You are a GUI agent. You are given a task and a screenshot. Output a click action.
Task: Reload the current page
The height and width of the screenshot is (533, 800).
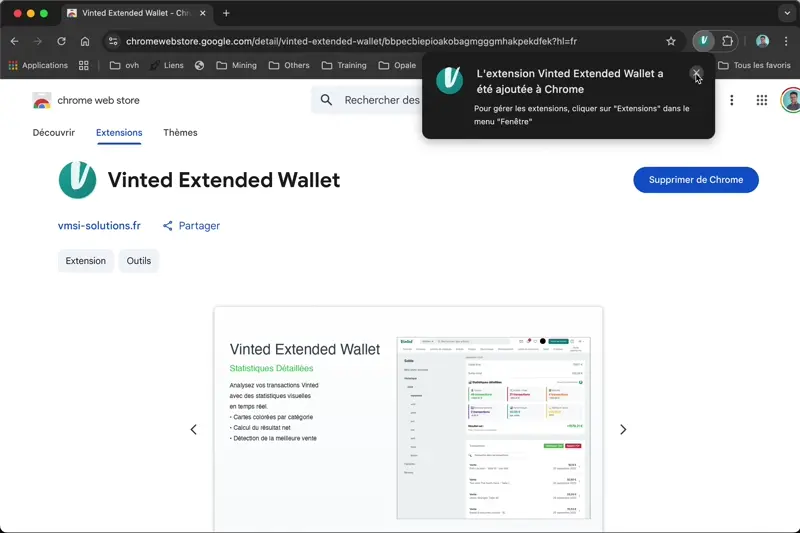(61, 41)
